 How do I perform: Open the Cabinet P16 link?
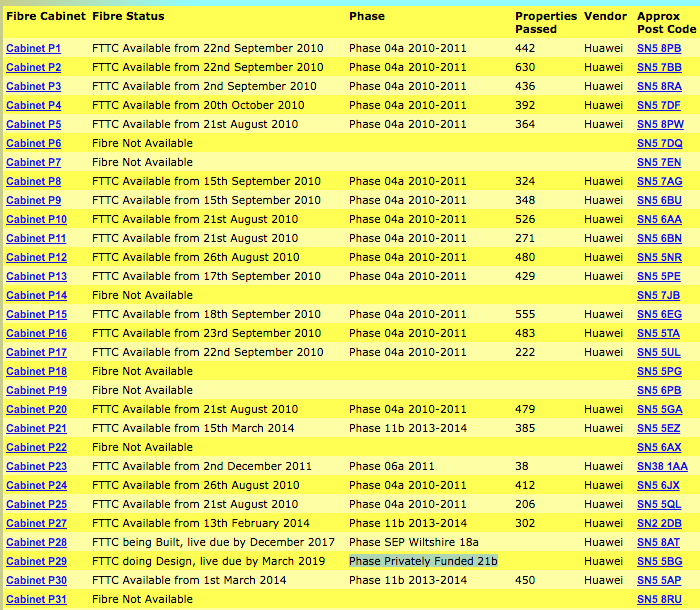37,333
